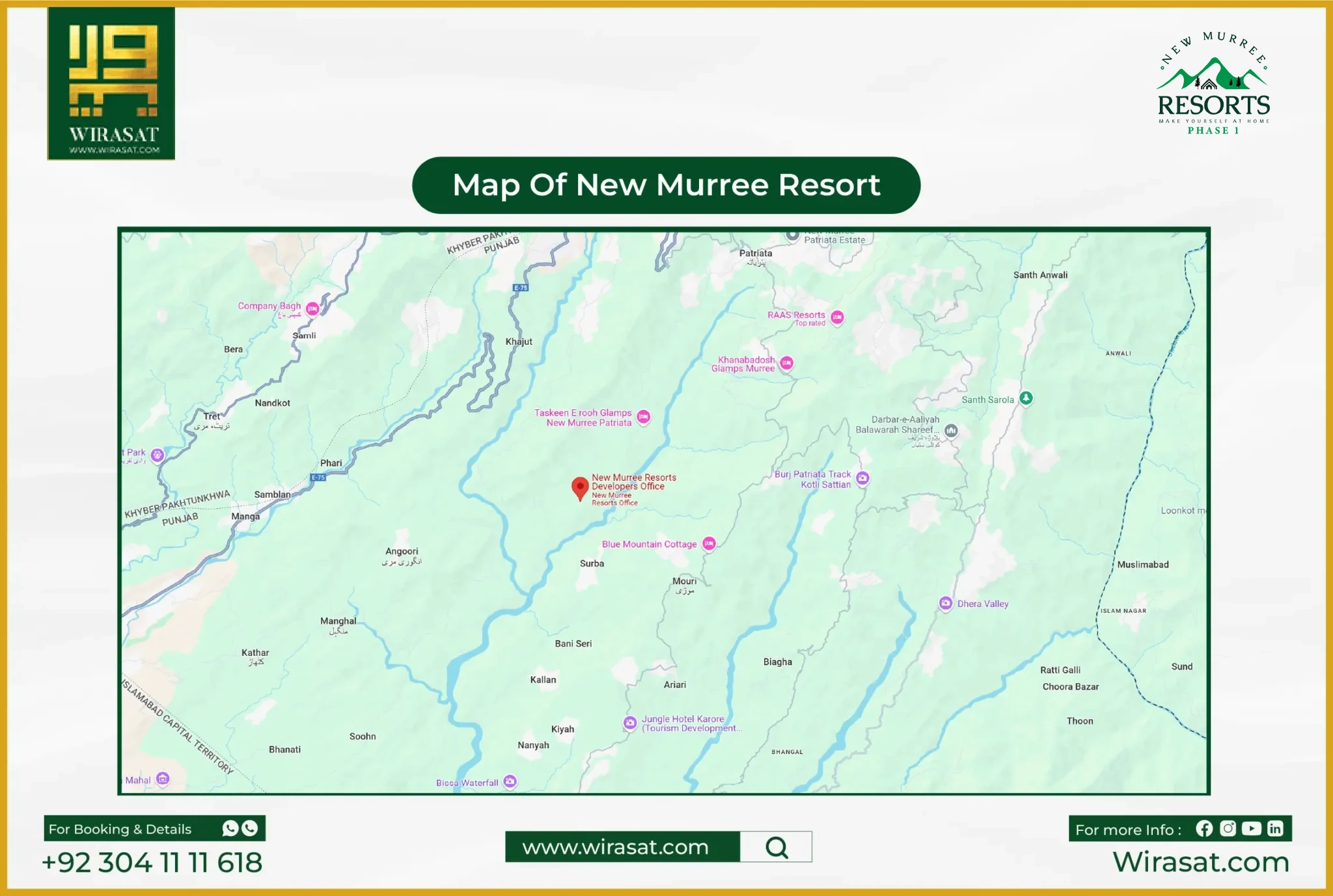Open the Facebook icon
Viewport: 1333px width, 896px height.
point(1204,828)
